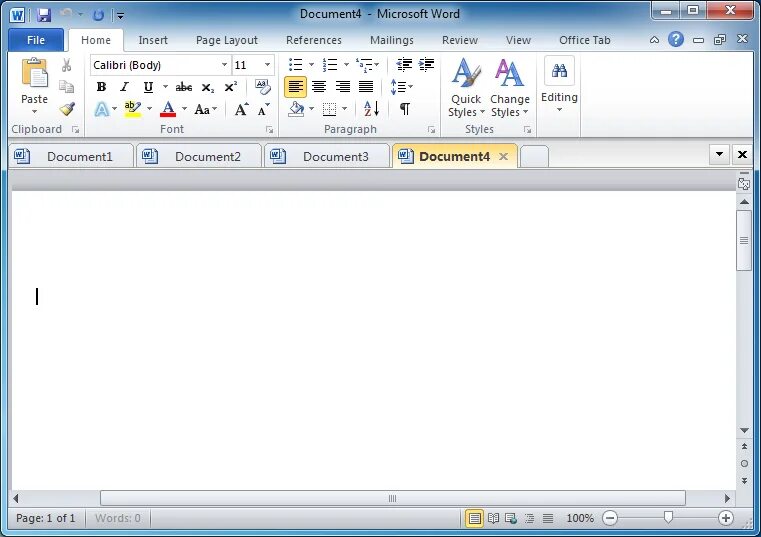Click the Borders icon
Viewport: 761px width, 537px height.
(x=330, y=109)
